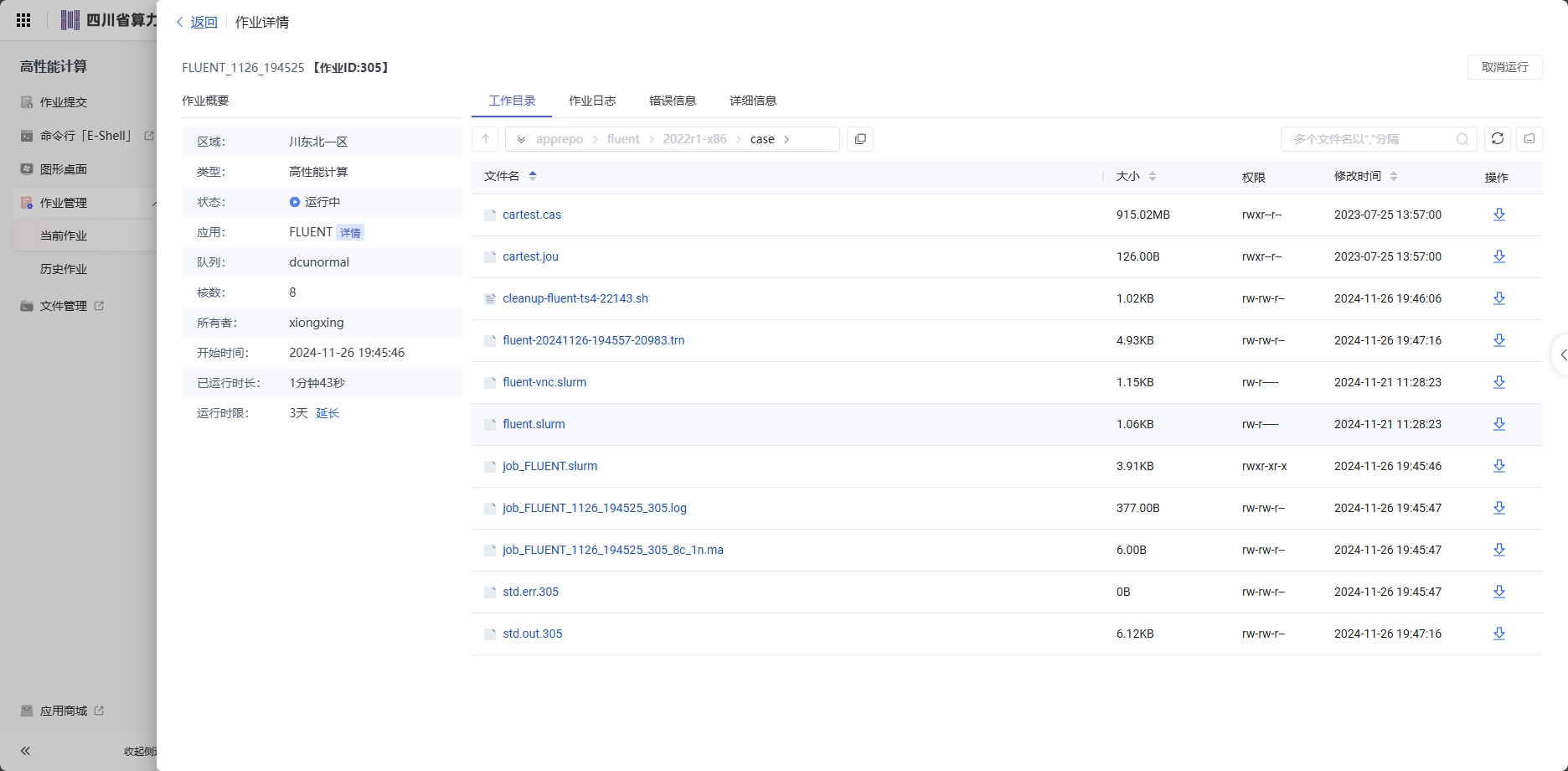Viewport: 1568px width, 771px height.
Task: Open 作业提交 in sidebar
Action: pyautogui.click(x=64, y=102)
